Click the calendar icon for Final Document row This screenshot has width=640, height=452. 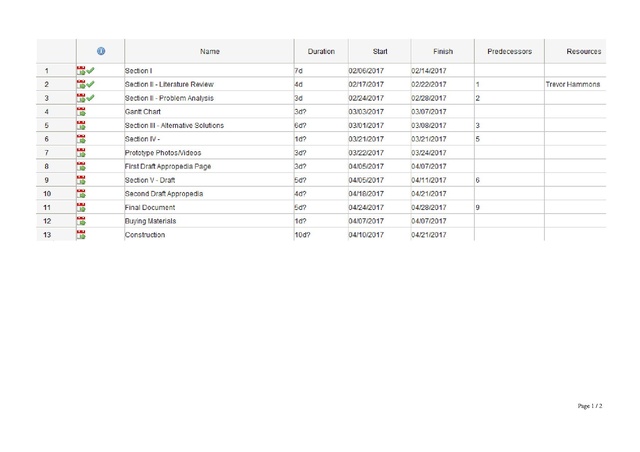[x=81, y=207]
